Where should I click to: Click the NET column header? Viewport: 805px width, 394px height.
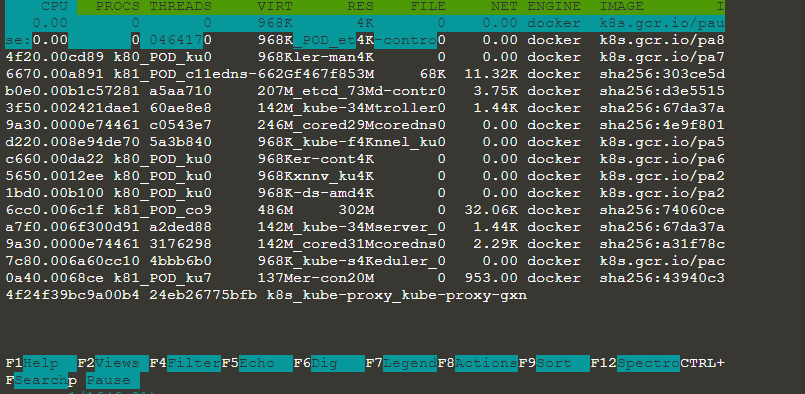(504, 7)
